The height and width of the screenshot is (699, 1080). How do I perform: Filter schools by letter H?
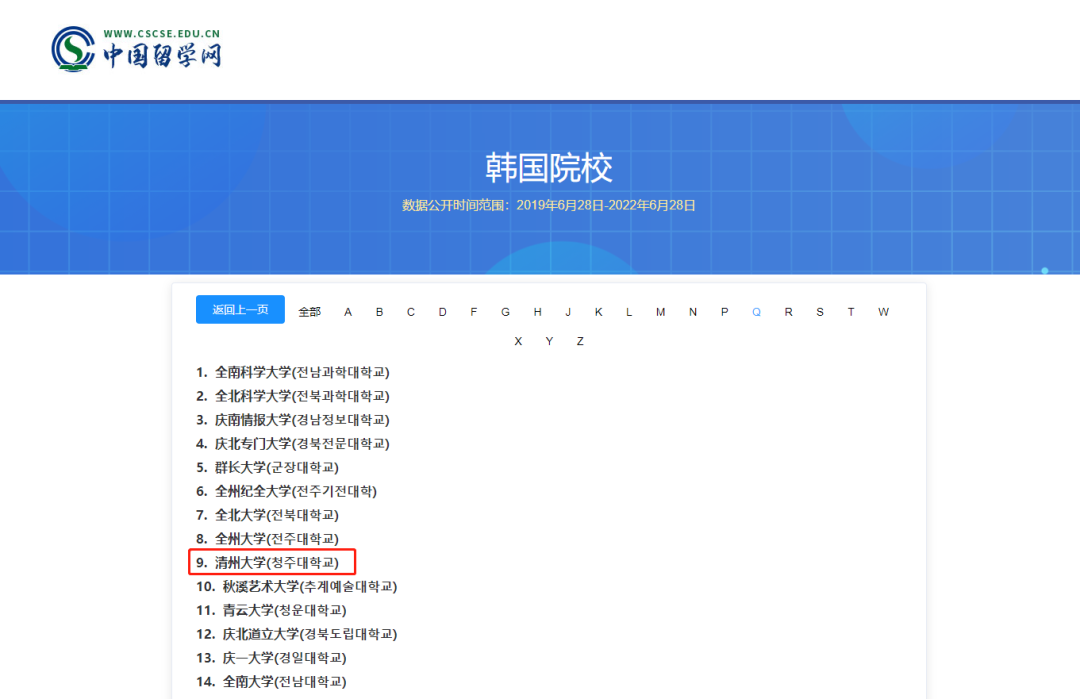pos(537,312)
